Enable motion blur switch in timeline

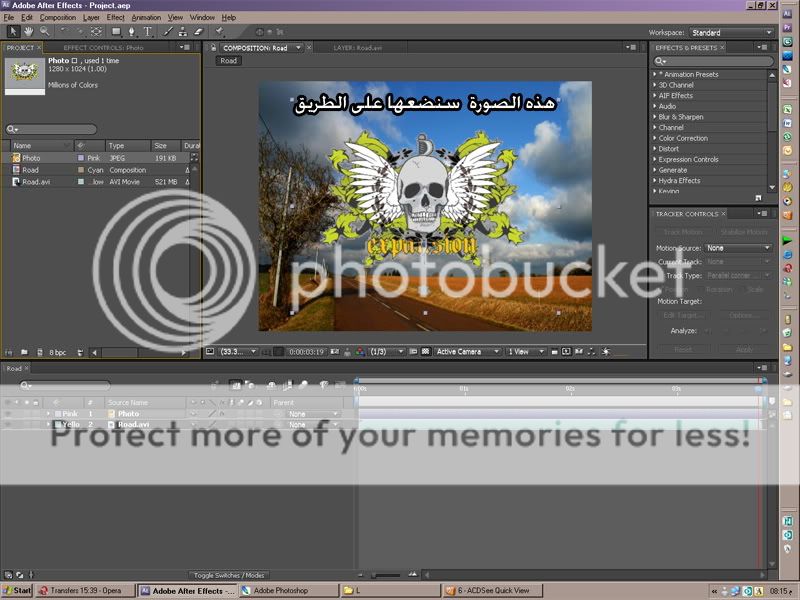point(303,385)
